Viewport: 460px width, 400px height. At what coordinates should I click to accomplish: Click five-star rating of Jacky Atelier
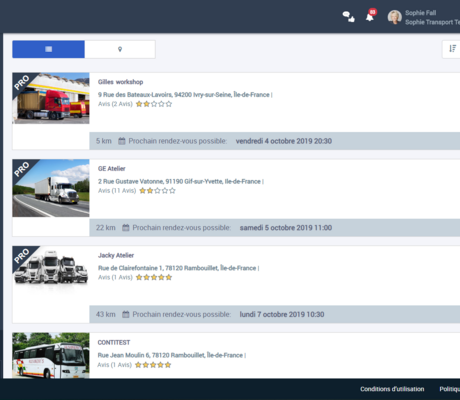point(154,277)
